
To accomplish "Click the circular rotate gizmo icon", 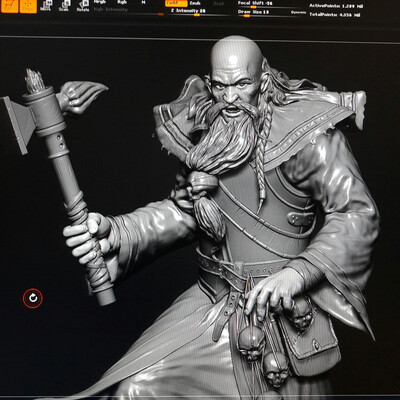I will [x=33, y=298].
